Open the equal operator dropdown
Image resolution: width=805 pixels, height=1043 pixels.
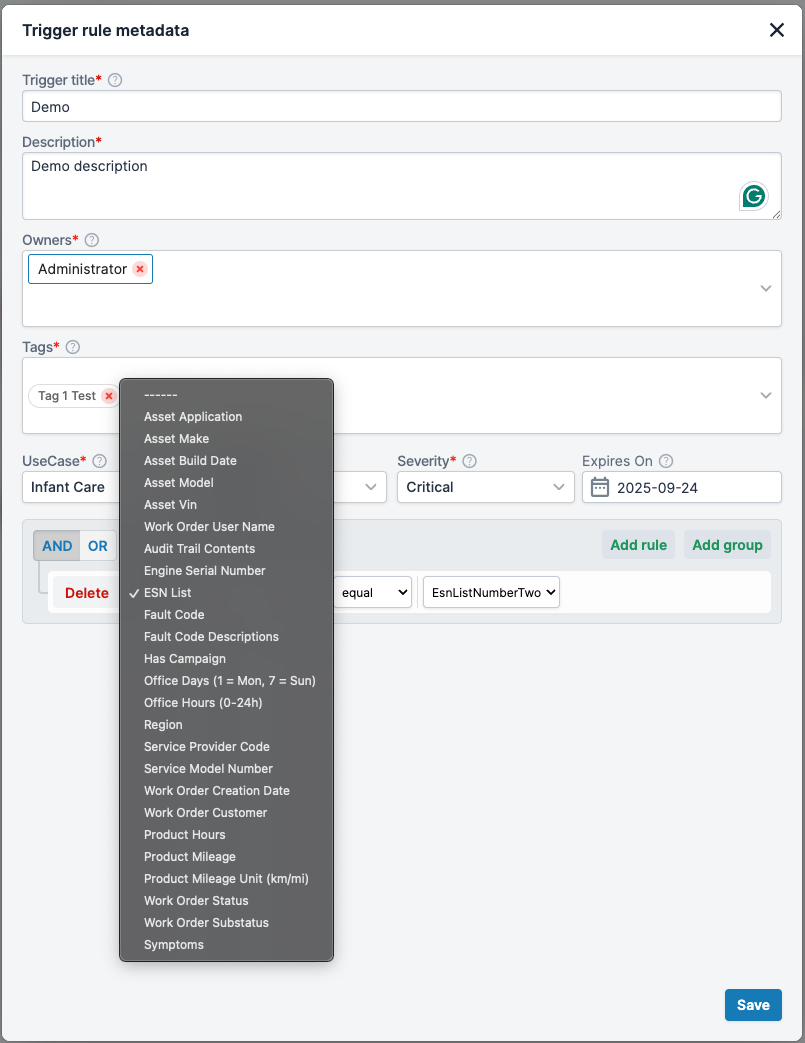(x=373, y=592)
